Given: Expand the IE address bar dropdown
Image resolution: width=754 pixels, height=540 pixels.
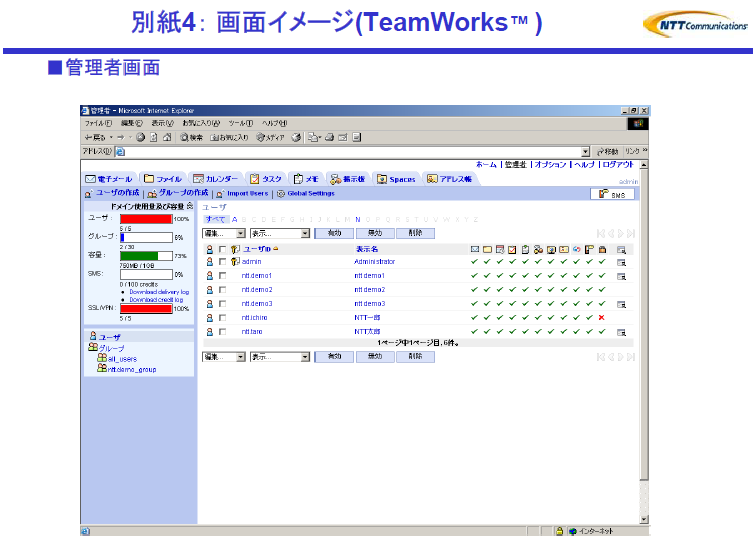Looking at the screenshot, I should 585,151.
